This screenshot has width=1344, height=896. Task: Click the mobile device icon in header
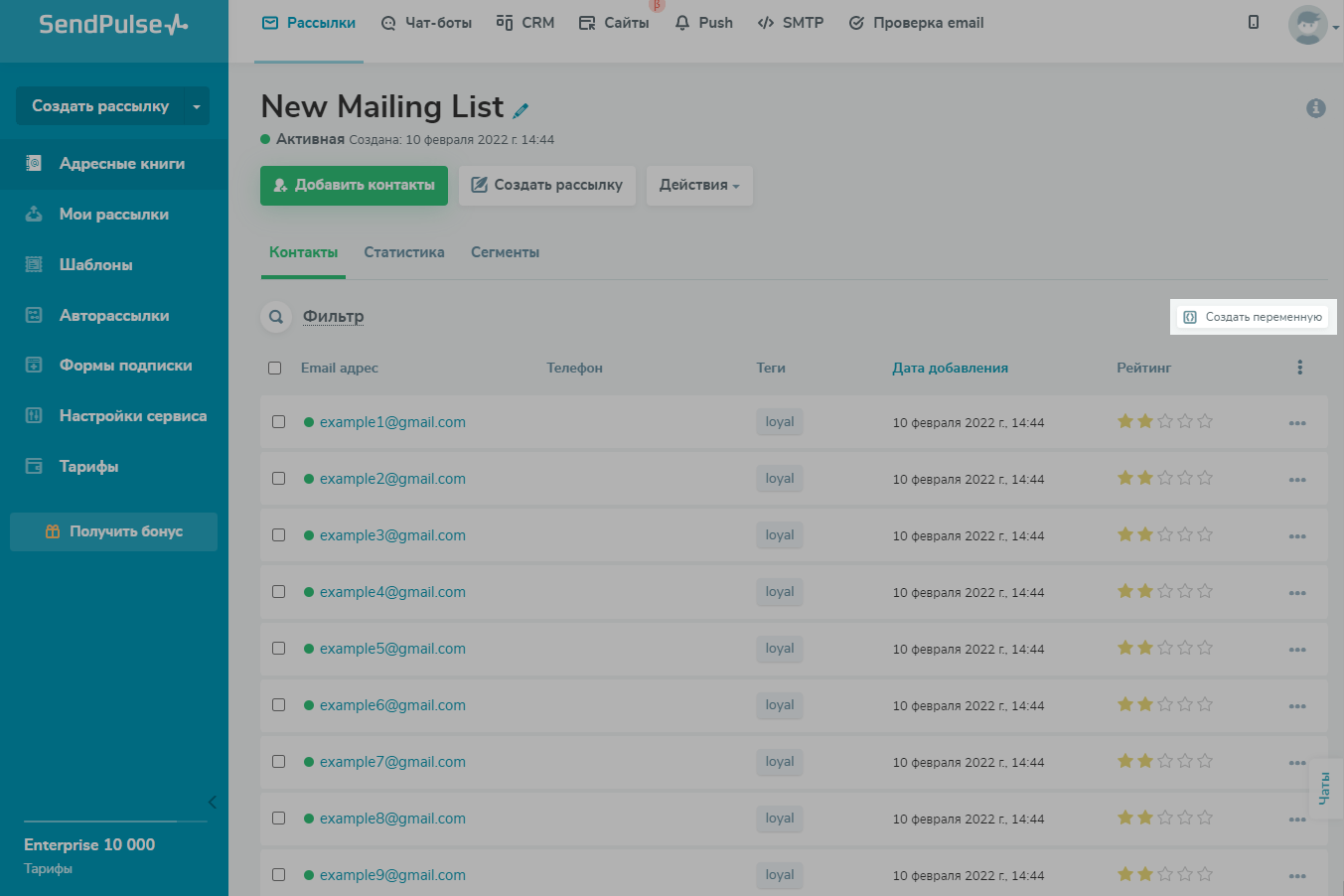click(x=1254, y=22)
